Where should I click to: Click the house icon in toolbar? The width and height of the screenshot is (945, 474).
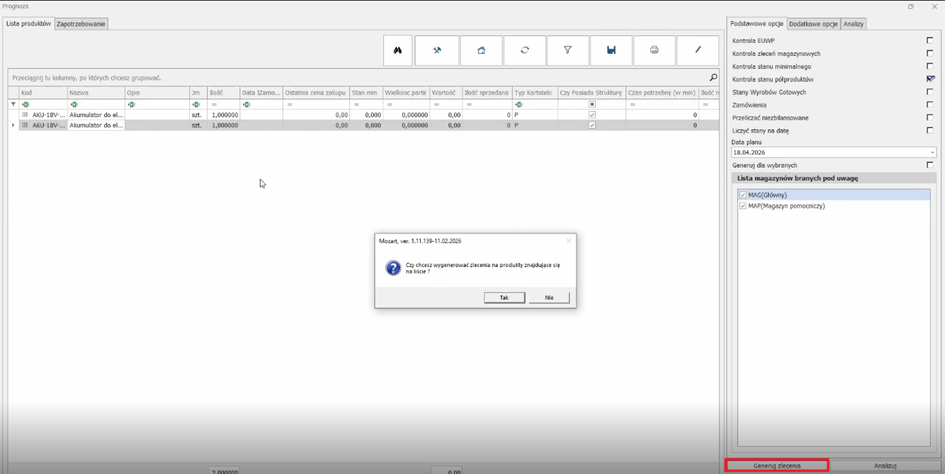point(481,50)
